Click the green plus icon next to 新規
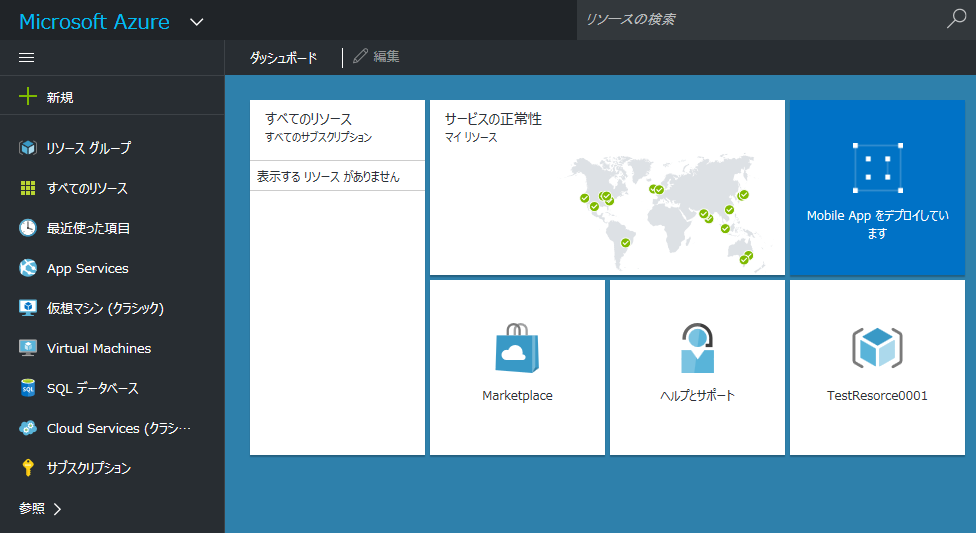The image size is (976, 533). click(28, 97)
